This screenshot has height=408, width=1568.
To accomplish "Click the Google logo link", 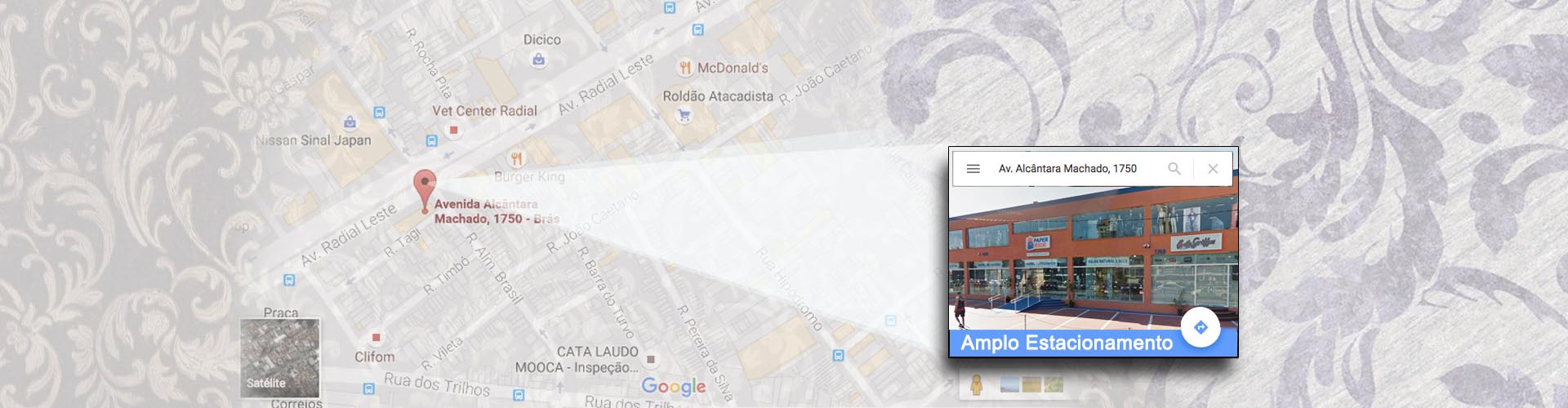I will [674, 387].
